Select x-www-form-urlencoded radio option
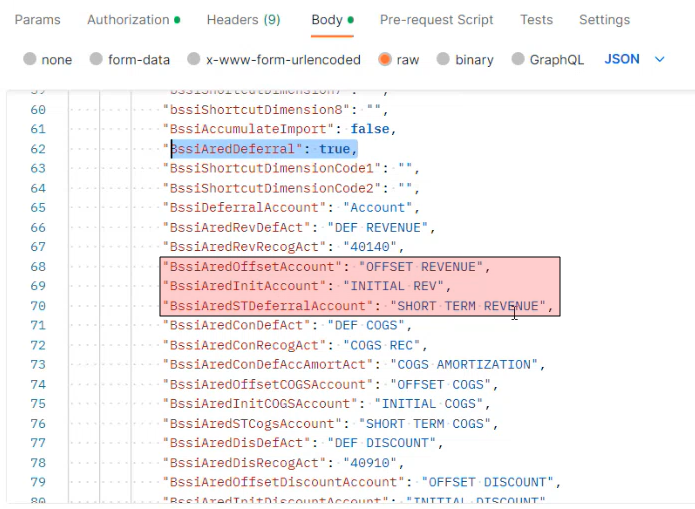695x509 pixels. [194, 59]
